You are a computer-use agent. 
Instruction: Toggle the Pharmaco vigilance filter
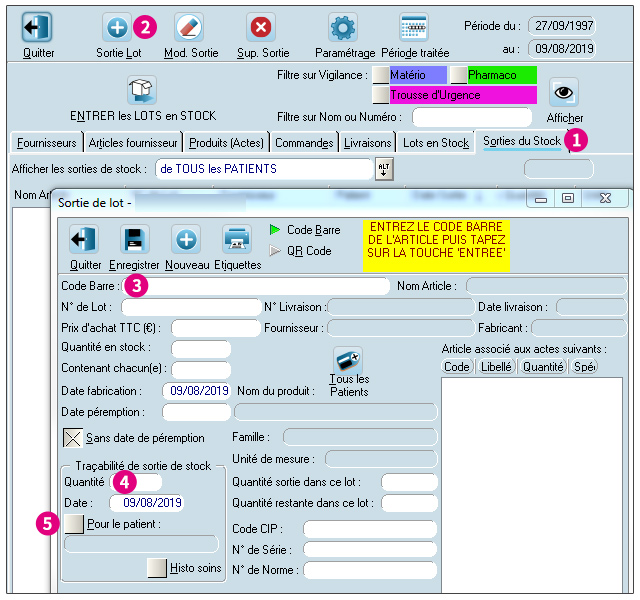point(459,75)
